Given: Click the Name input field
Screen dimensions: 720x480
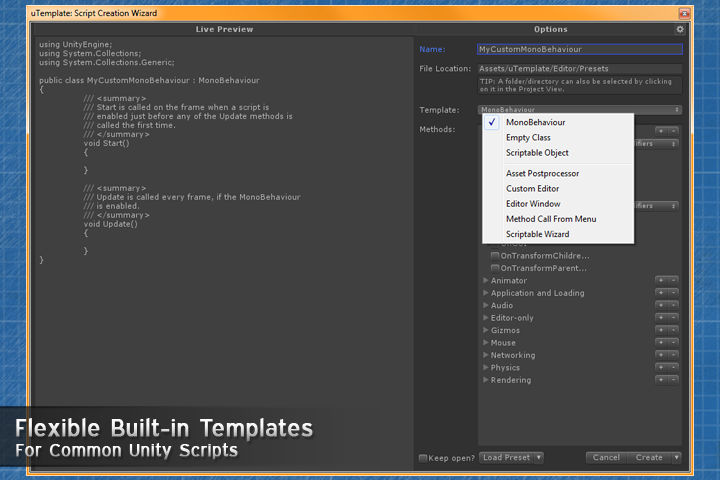Looking at the screenshot, I should coord(579,49).
